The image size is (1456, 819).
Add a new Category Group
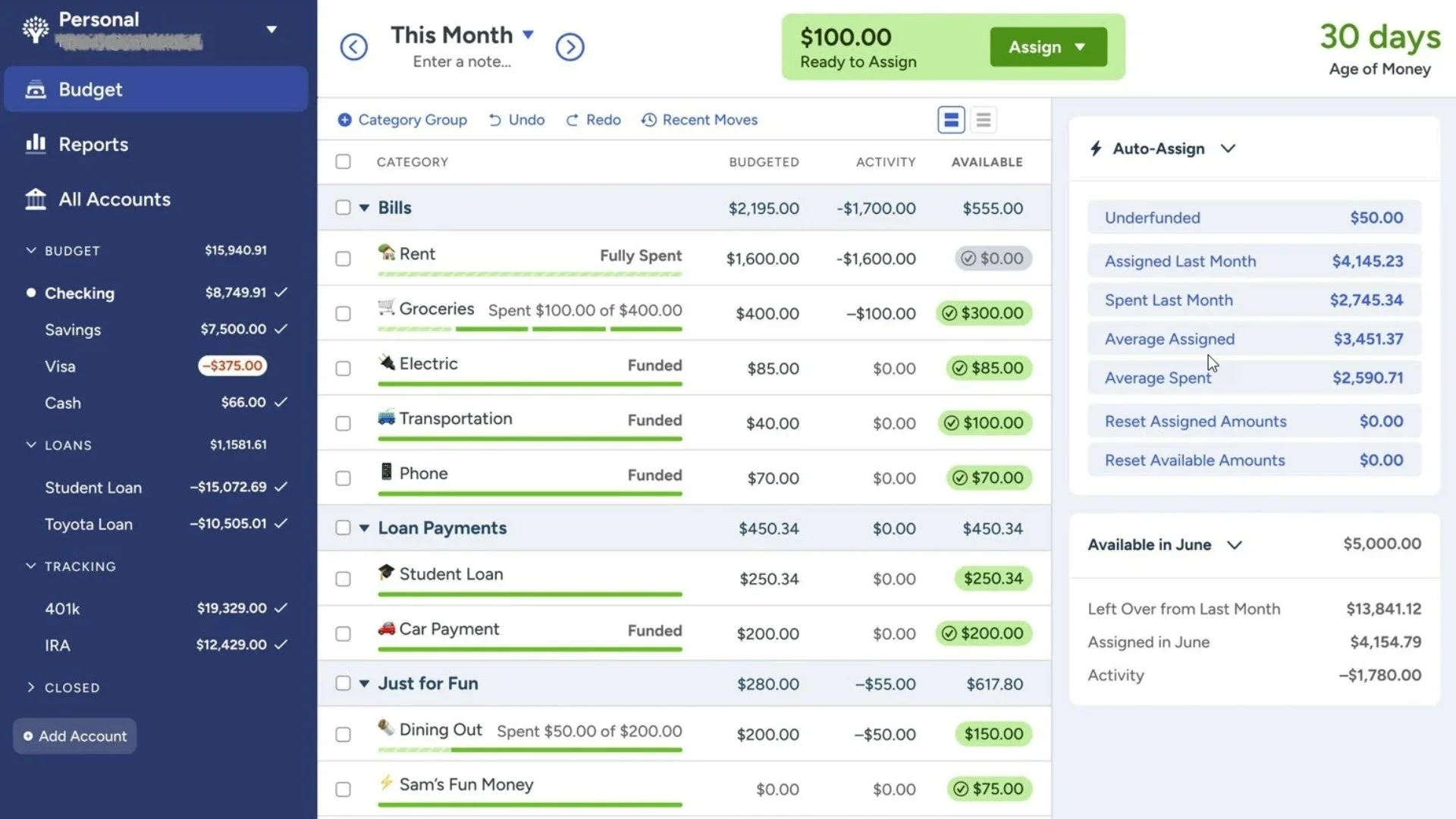pos(402,120)
